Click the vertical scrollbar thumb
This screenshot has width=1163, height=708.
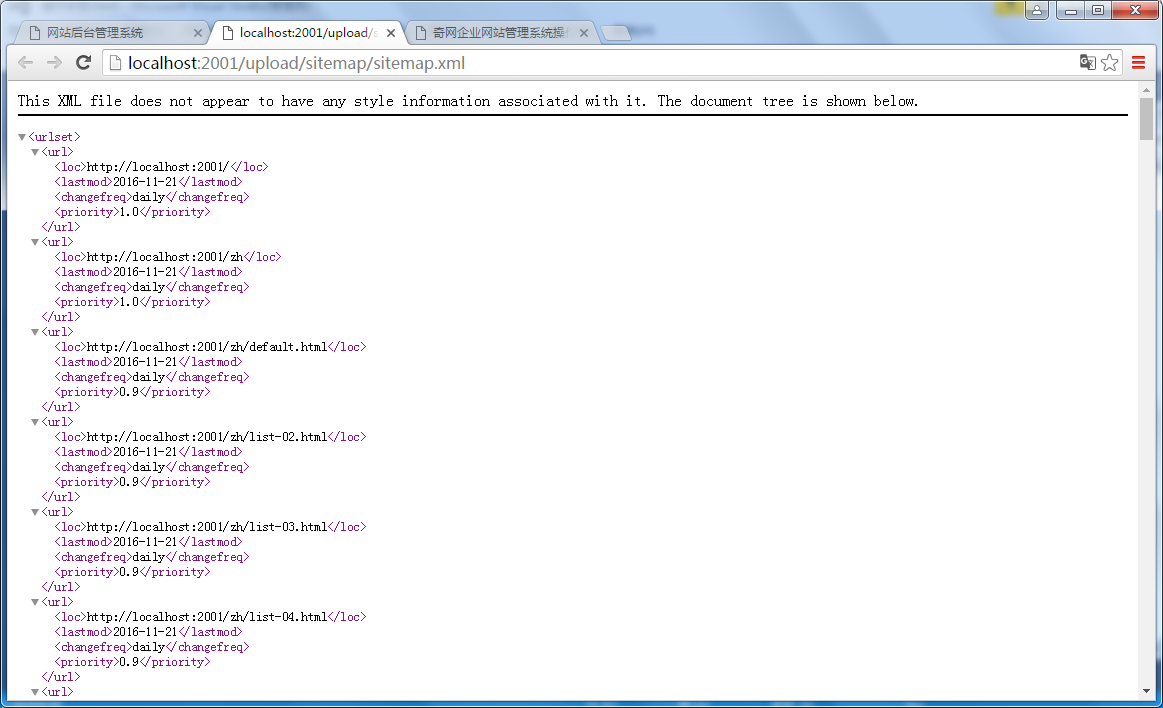[1146, 120]
